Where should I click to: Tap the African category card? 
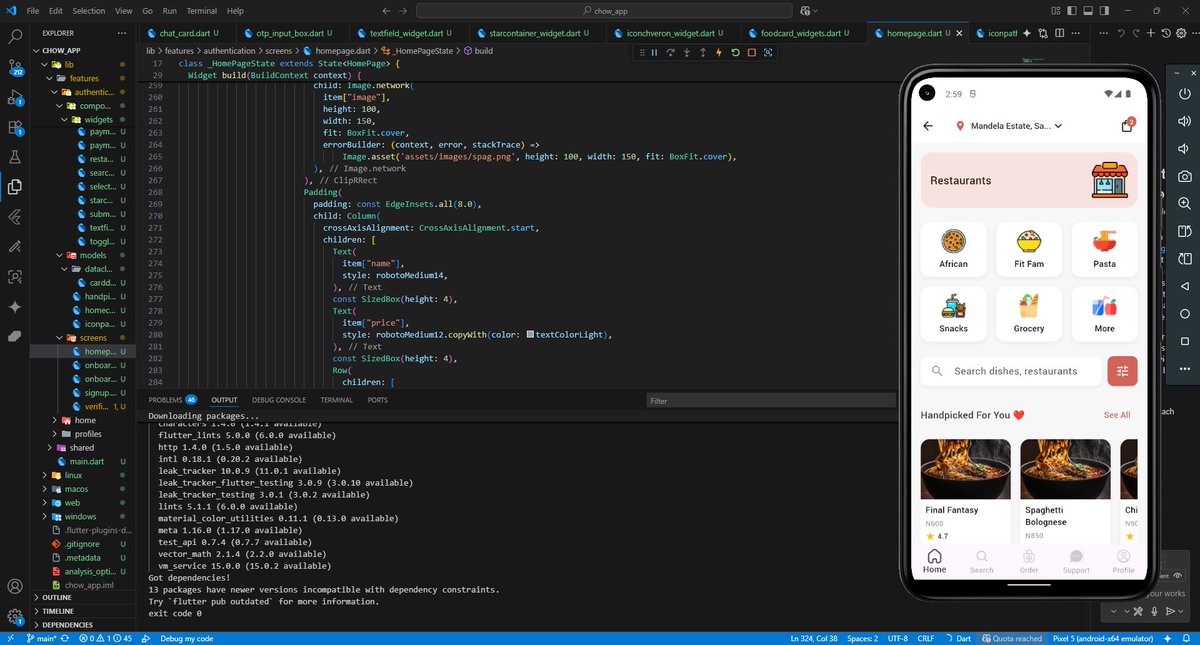pos(953,250)
